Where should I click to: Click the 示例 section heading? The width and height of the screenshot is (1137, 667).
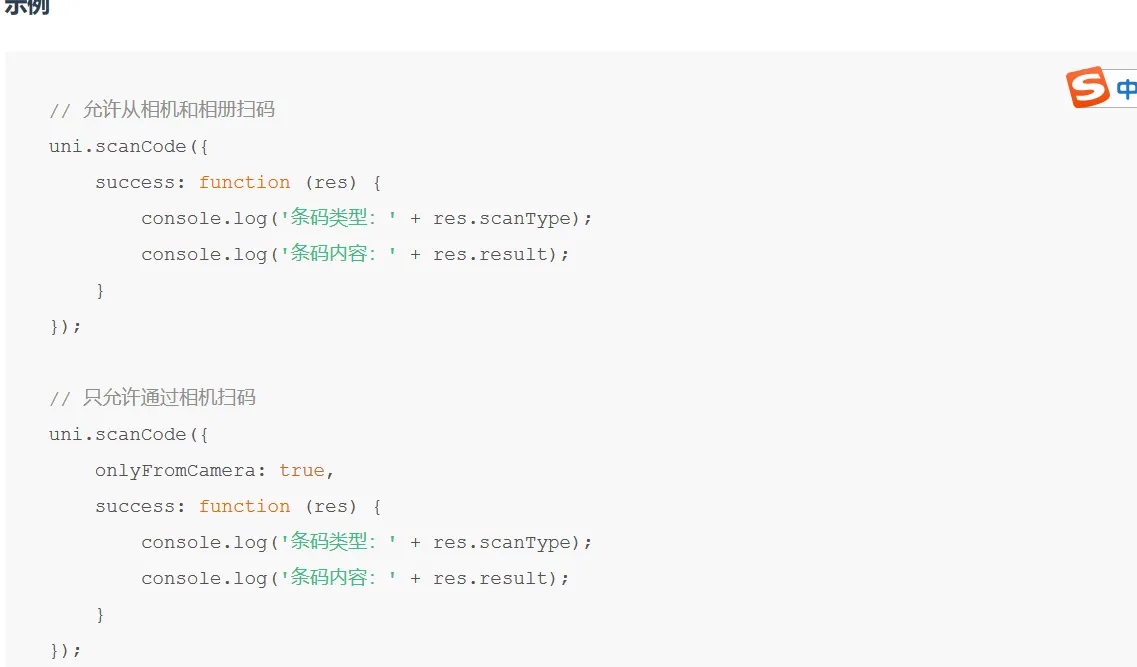[x=27, y=7]
